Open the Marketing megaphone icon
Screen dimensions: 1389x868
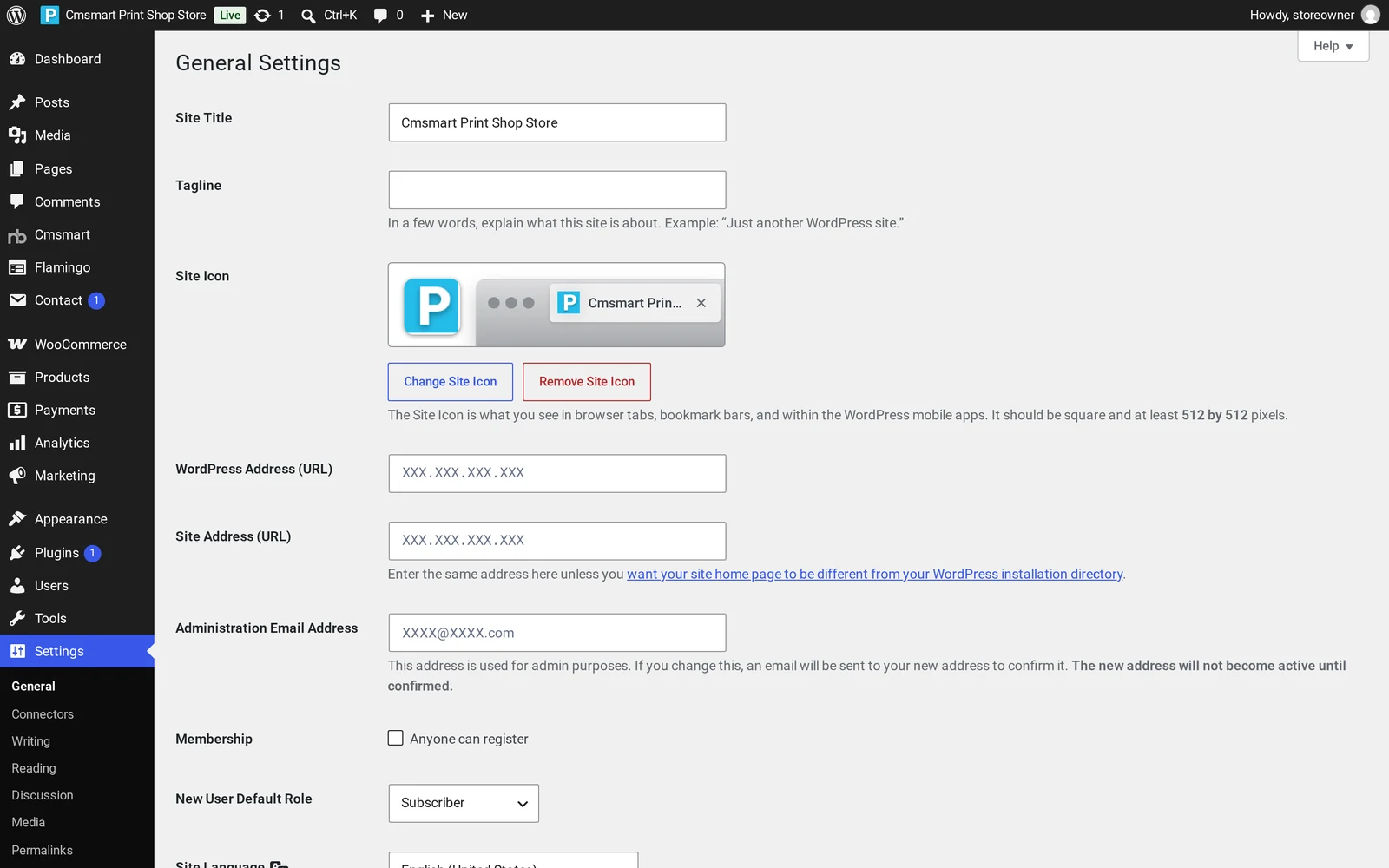coord(17,476)
